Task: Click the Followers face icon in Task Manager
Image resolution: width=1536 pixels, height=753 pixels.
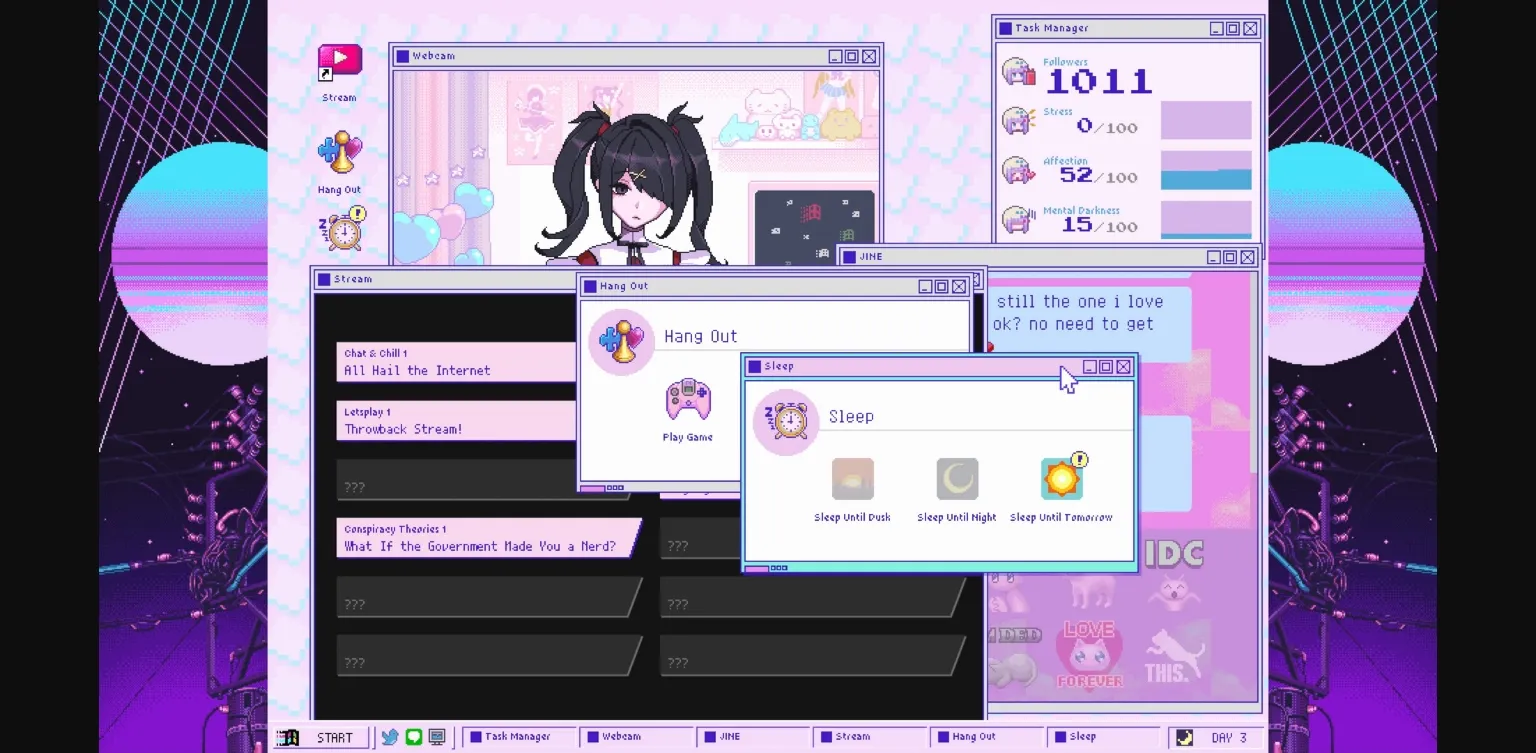Action: point(1016,72)
